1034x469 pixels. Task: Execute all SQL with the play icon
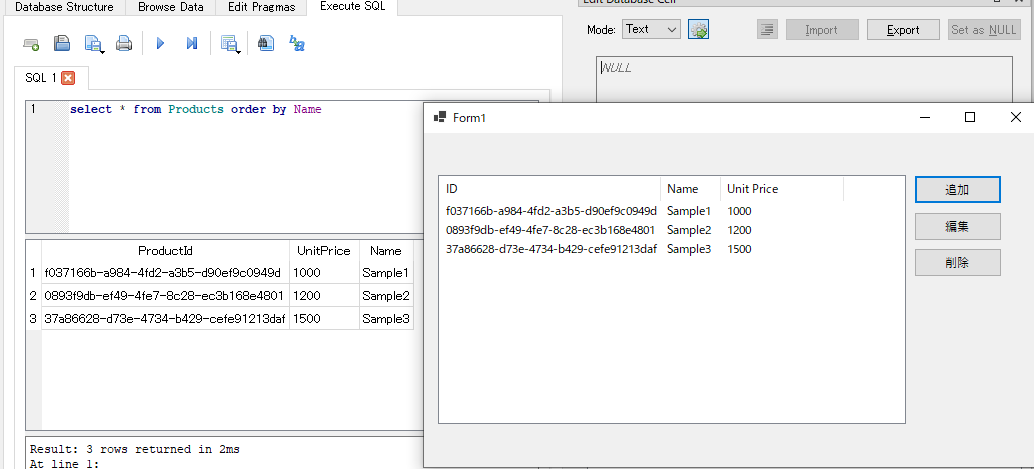[x=160, y=44]
